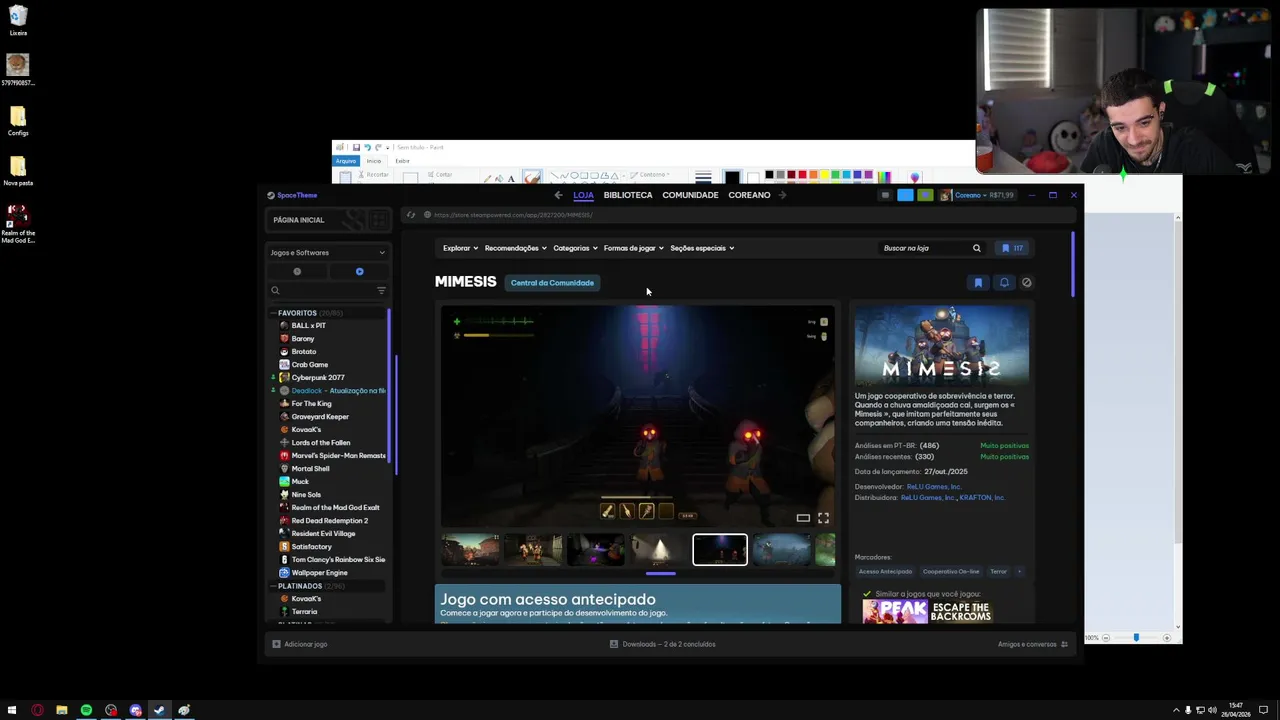Click the library filter options icon
The width and height of the screenshot is (1280, 720).
pos(381,291)
